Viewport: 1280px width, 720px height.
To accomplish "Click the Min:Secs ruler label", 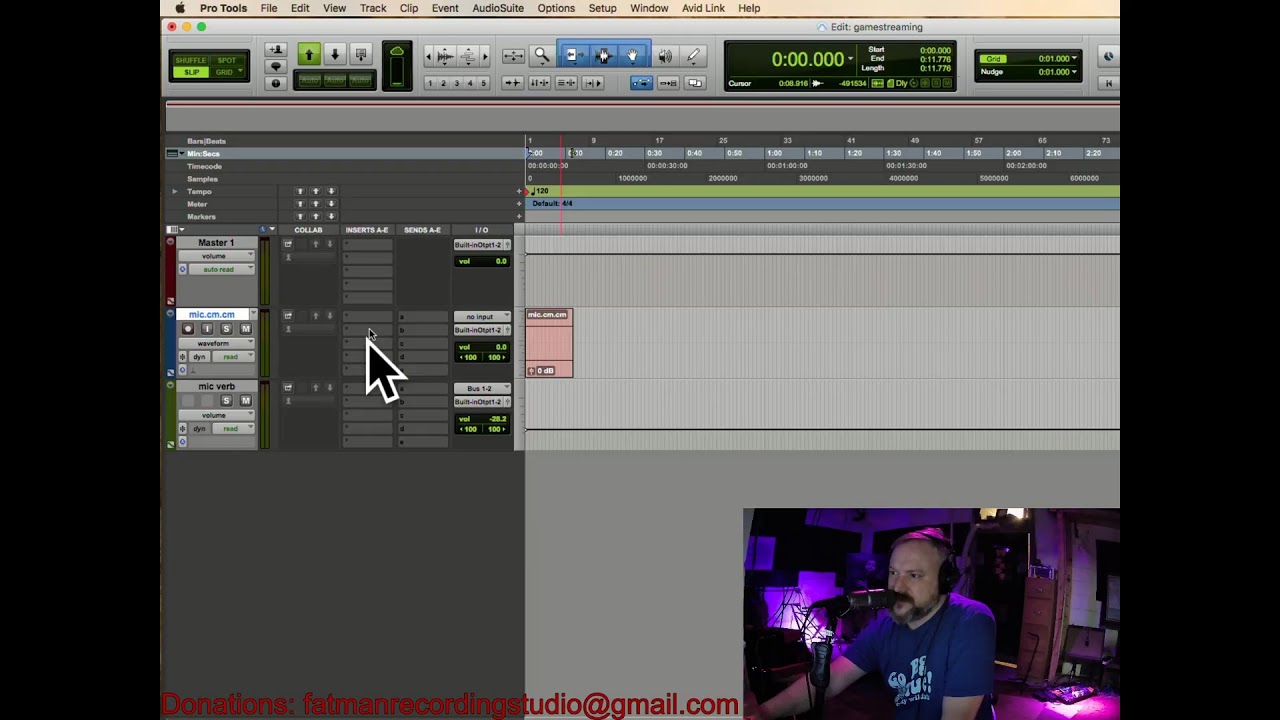I will tap(203, 154).
